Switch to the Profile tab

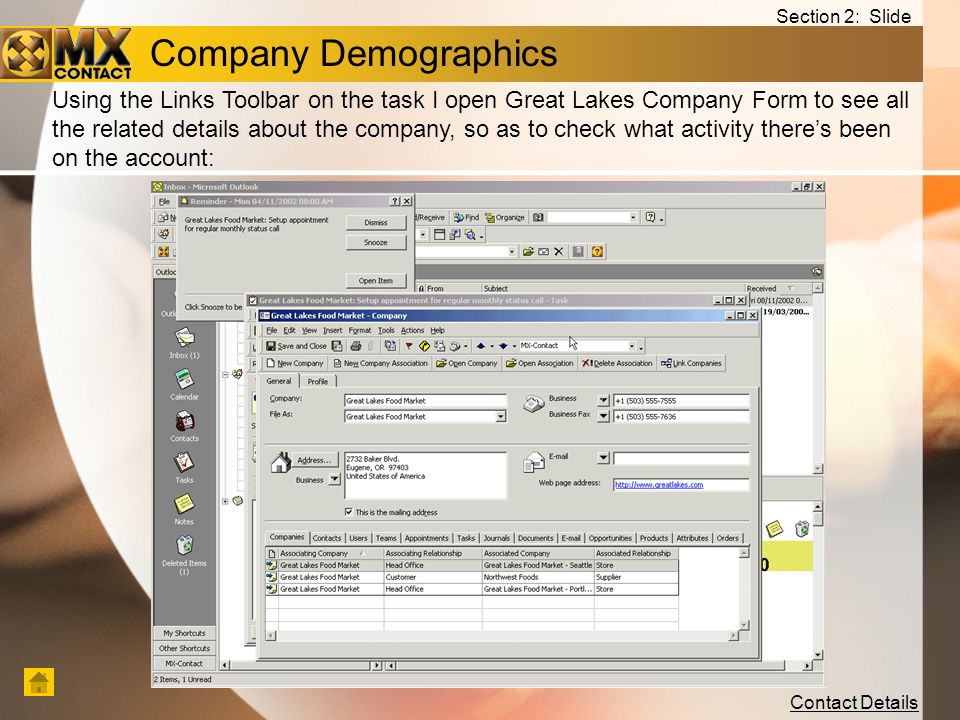[318, 381]
